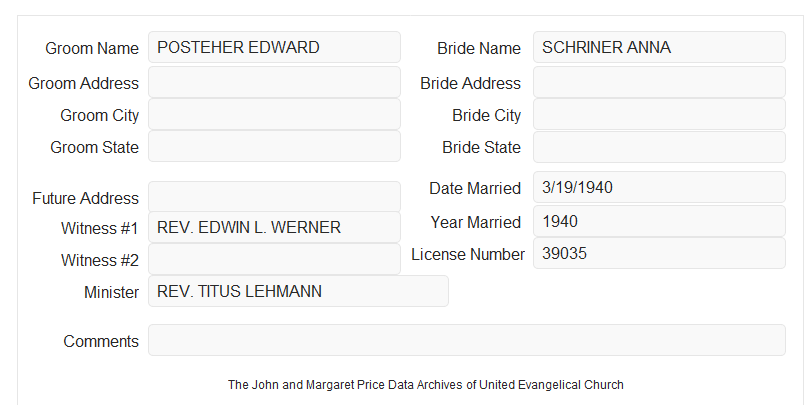
Task: Click Witness #1 field with Rev. Edwin Werner
Action: click(274, 227)
